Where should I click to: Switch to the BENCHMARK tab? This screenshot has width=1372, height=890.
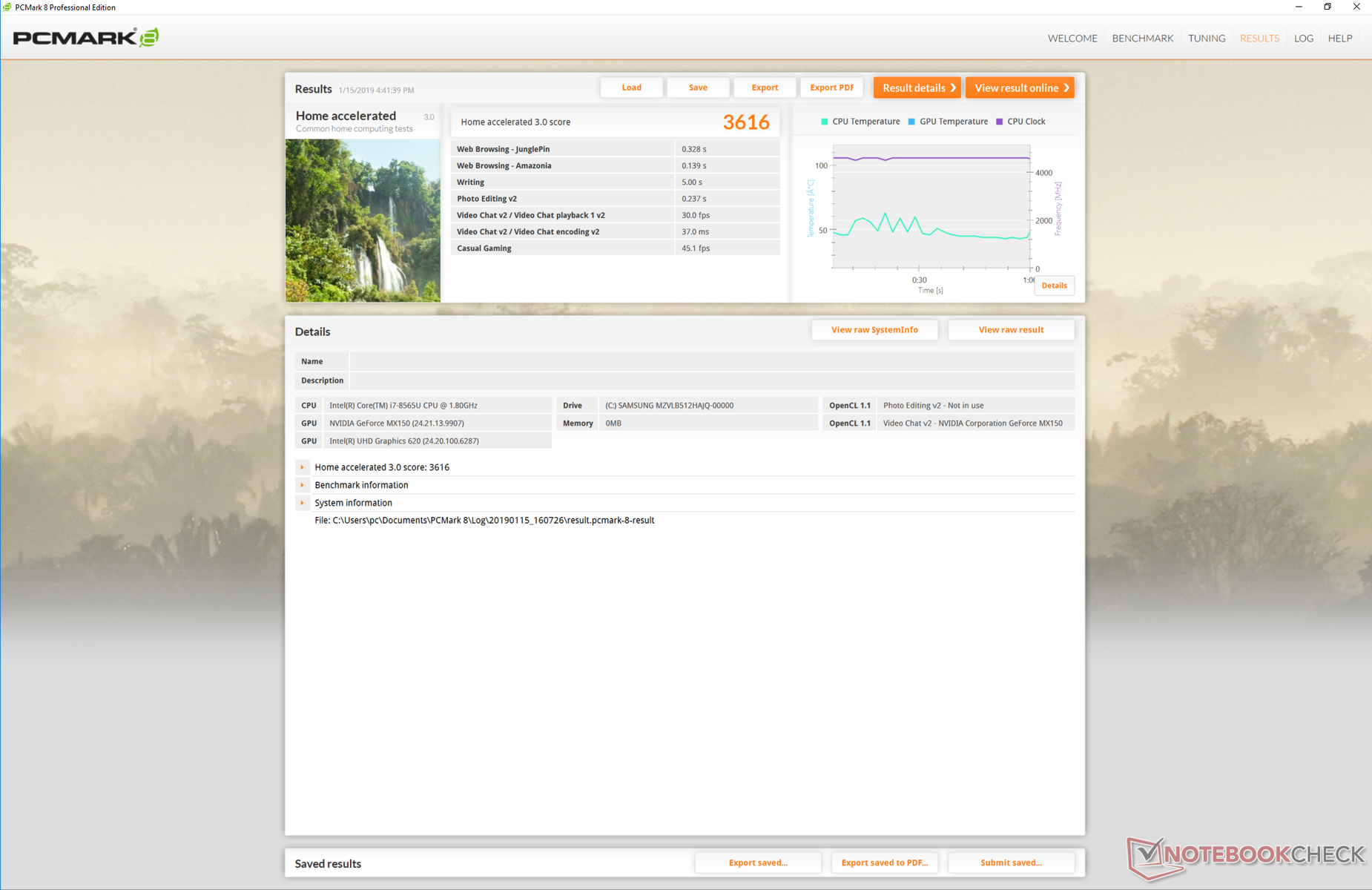1142,38
